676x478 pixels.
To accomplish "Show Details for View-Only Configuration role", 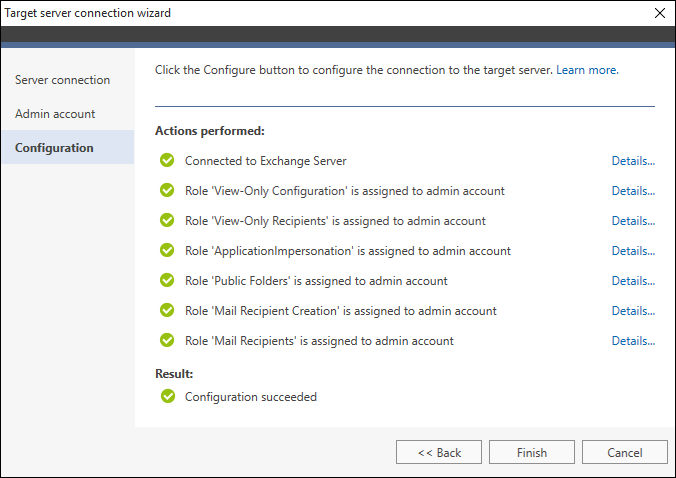I will coord(633,191).
